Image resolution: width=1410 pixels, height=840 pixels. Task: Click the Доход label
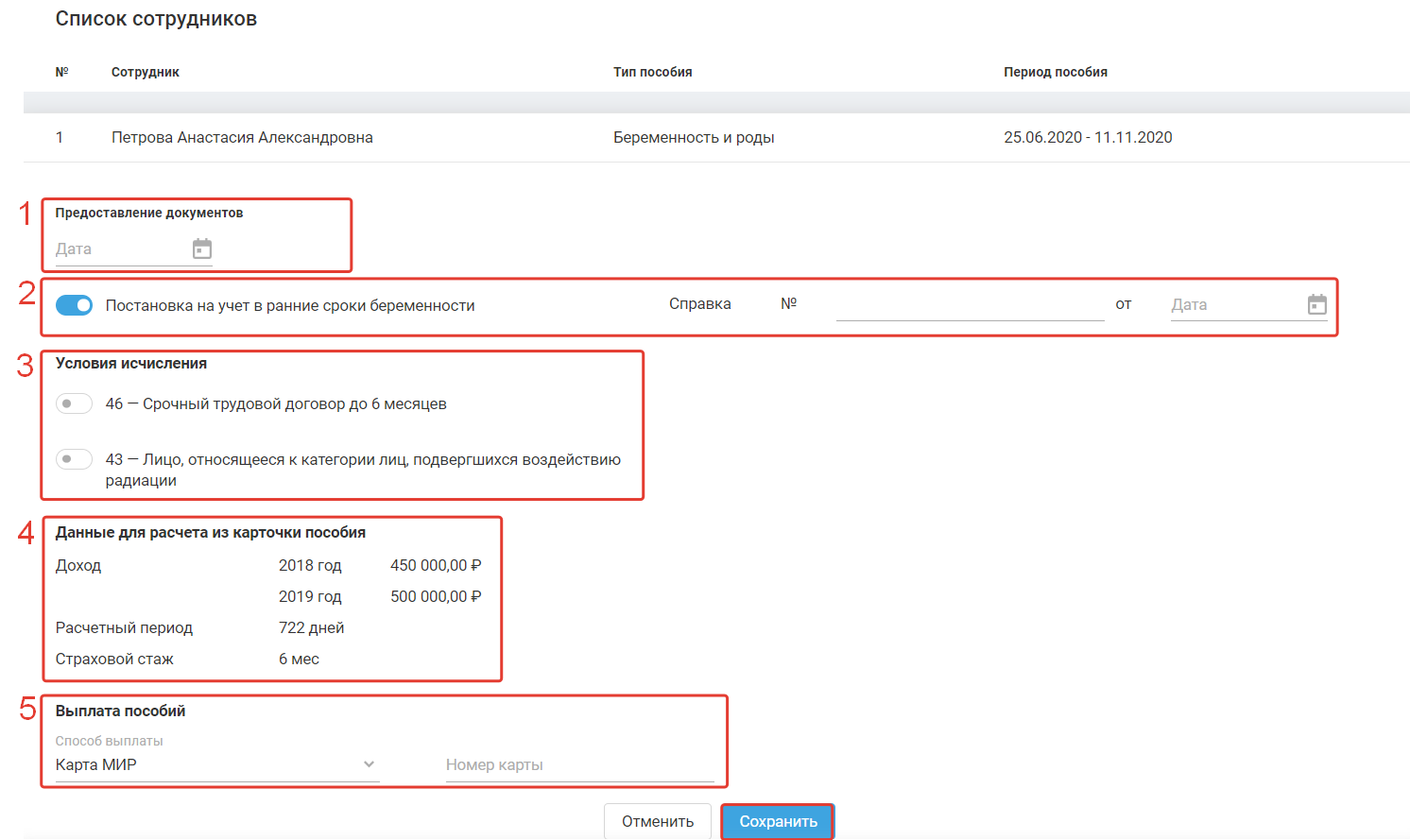[78, 566]
